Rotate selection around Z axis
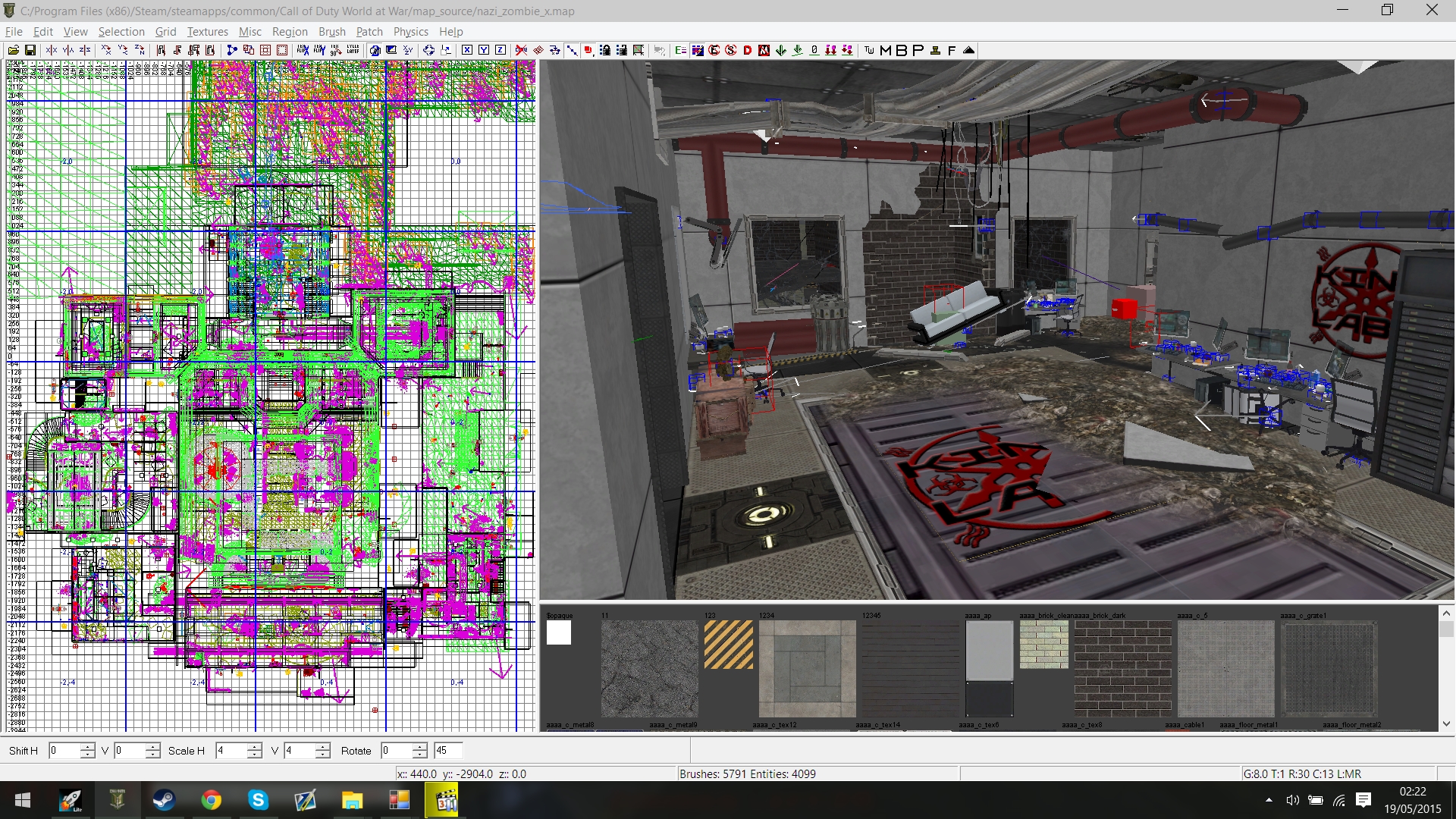This screenshot has height=819, width=1456. pyautogui.click(x=140, y=50)
